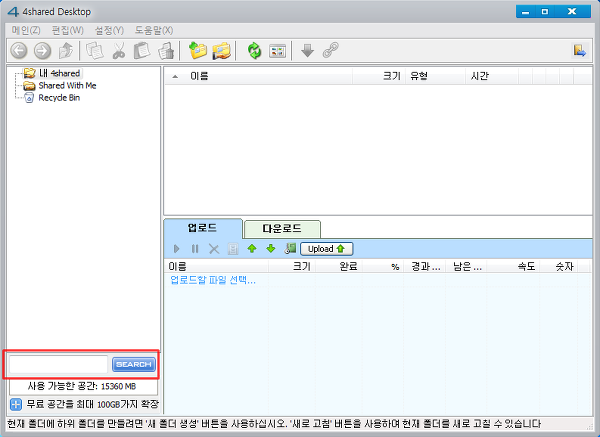Image resolution: width=600 pixels, height=437 pixels.
Task: Move upload item up with green arrow
Action: (x=252, y=249)
